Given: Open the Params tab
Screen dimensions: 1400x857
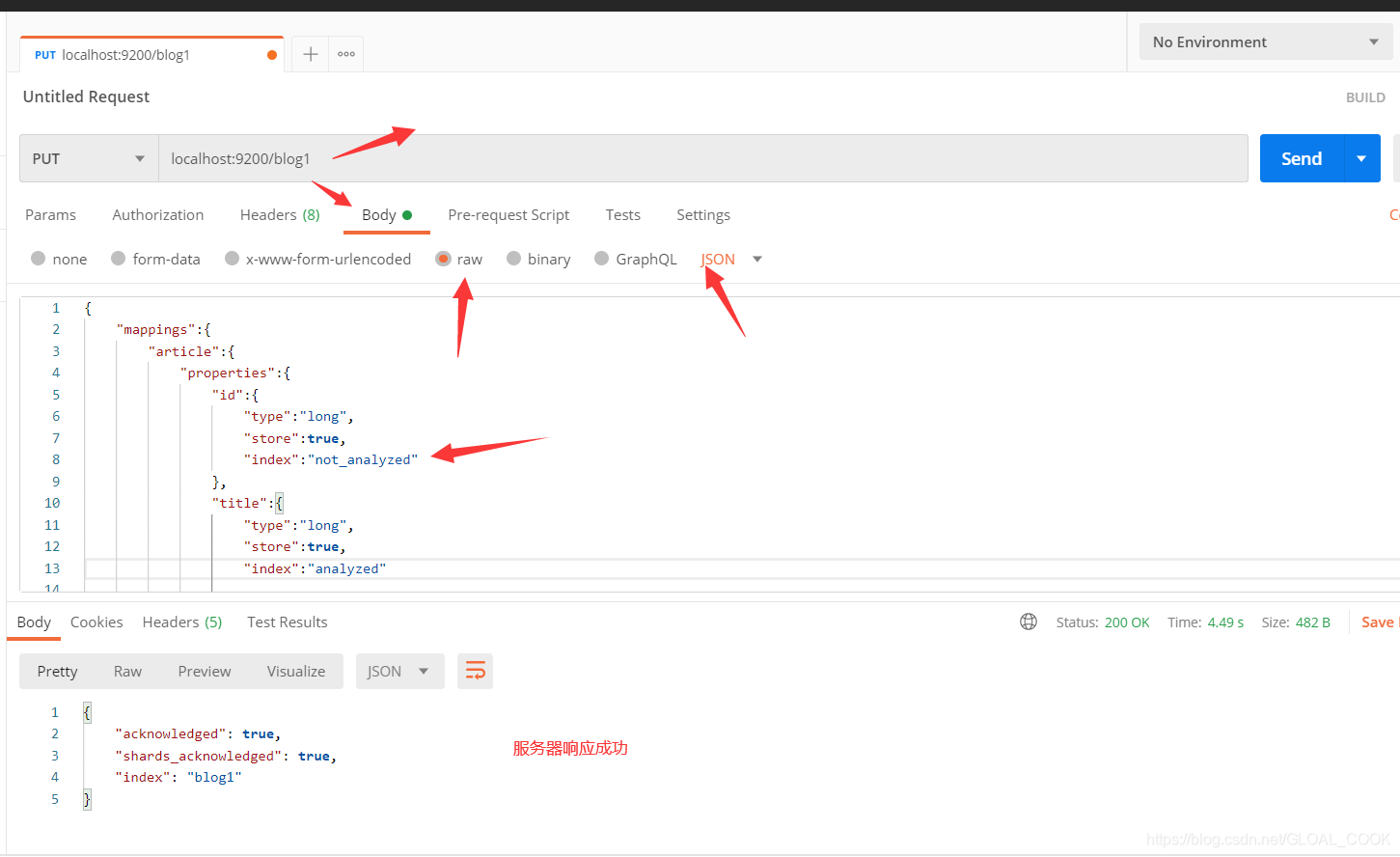Looking at the screenshot, I should coord(50,214).
